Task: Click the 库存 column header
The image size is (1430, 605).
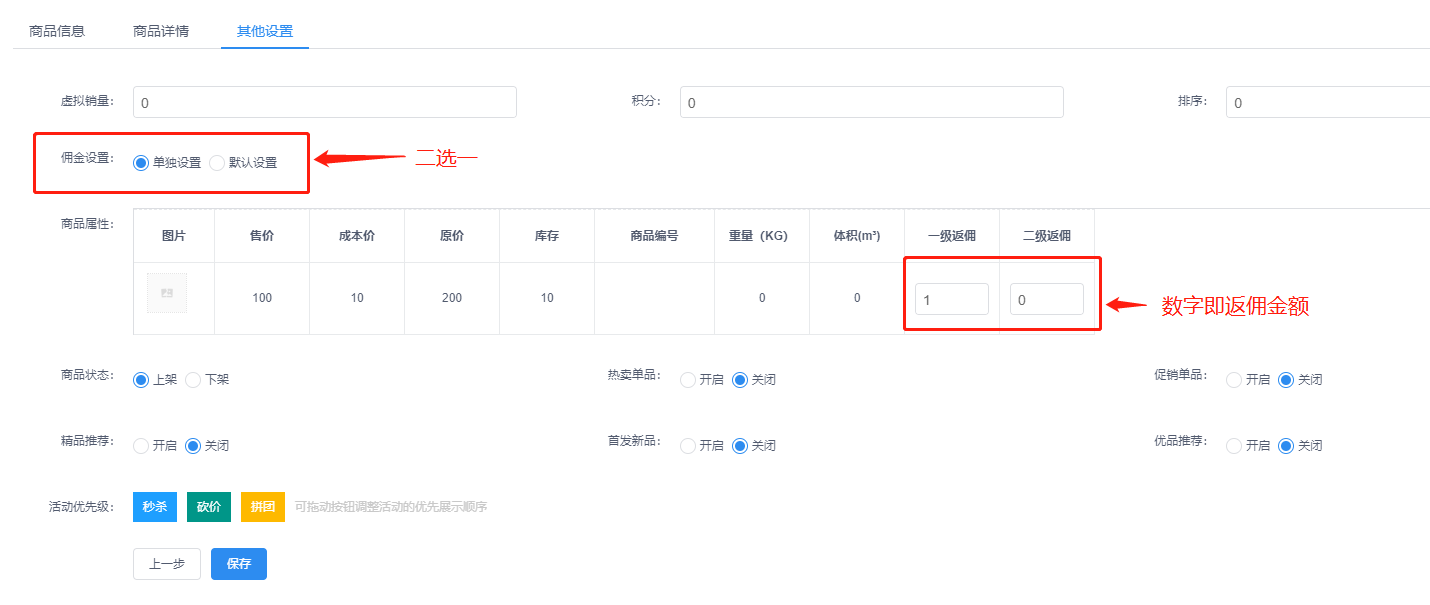Action: coord(547,236)
